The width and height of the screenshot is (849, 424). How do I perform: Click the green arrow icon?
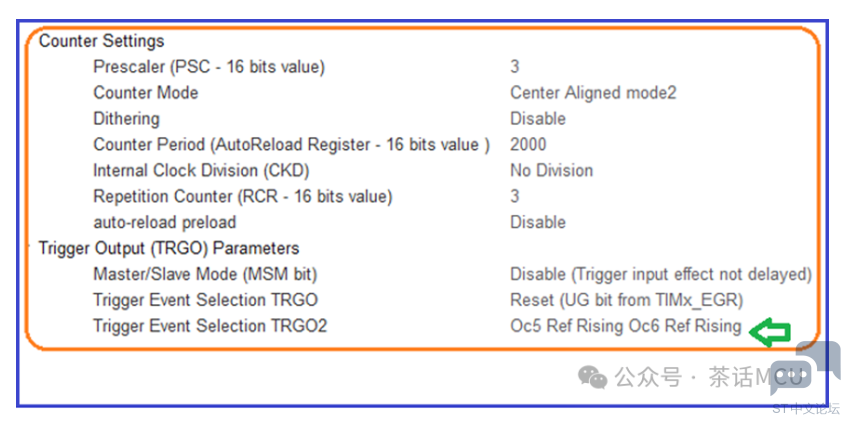click(x=769, y=332)
